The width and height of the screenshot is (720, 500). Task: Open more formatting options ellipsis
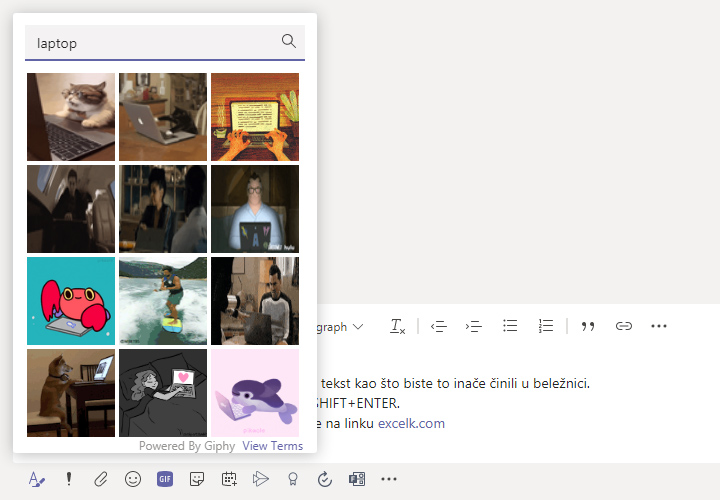pyautogui.click(x=658, y=326)
